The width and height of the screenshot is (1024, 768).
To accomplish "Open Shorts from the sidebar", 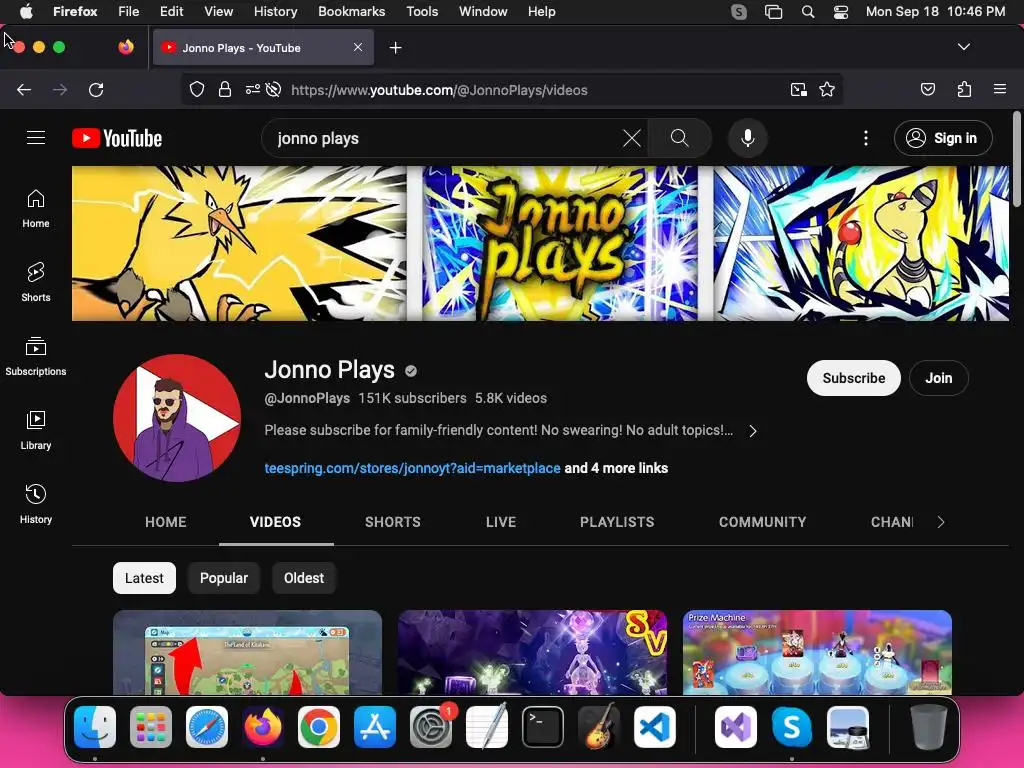I will point(36,282).
